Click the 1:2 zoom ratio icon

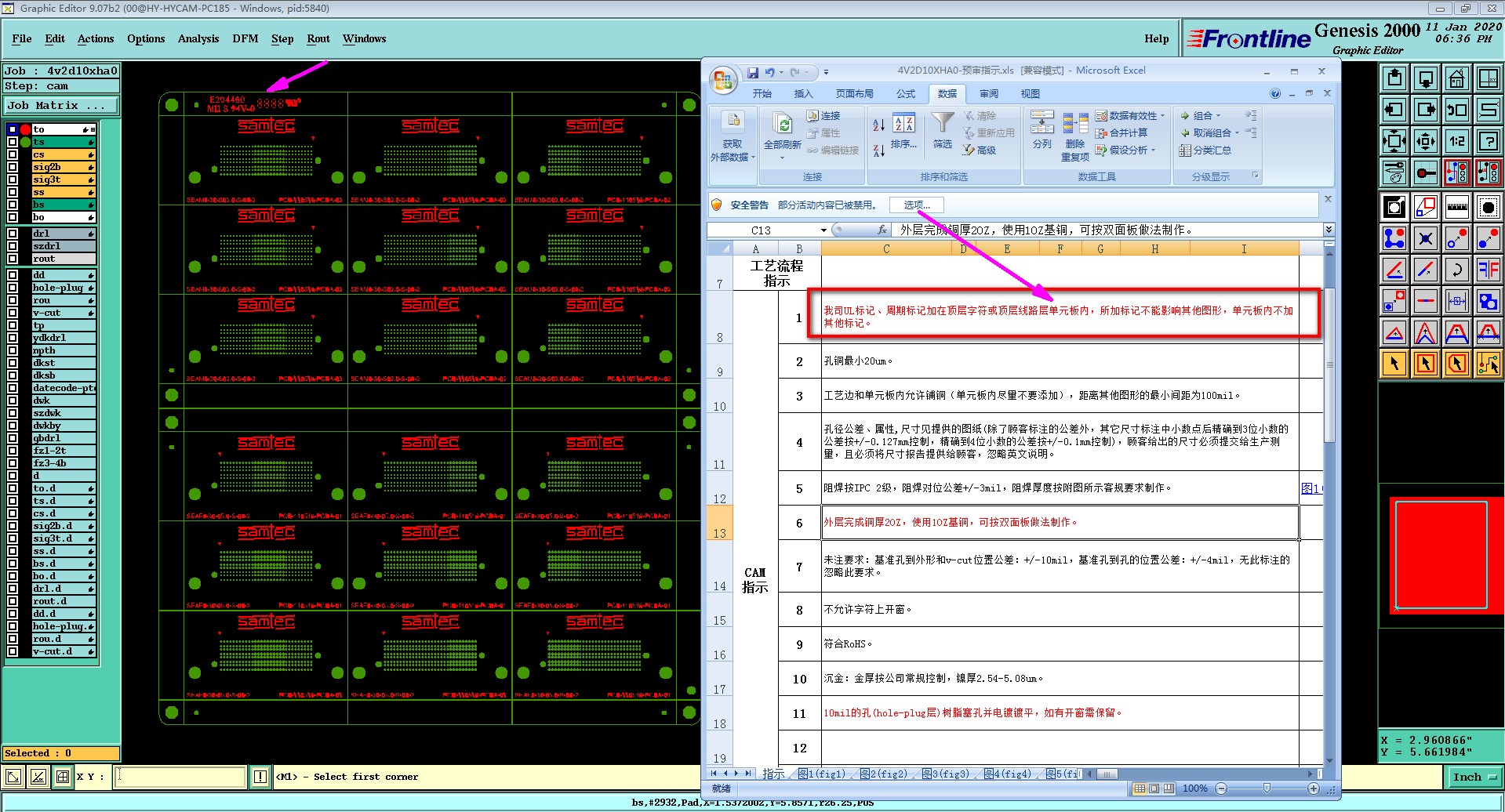click(1456, 141)
